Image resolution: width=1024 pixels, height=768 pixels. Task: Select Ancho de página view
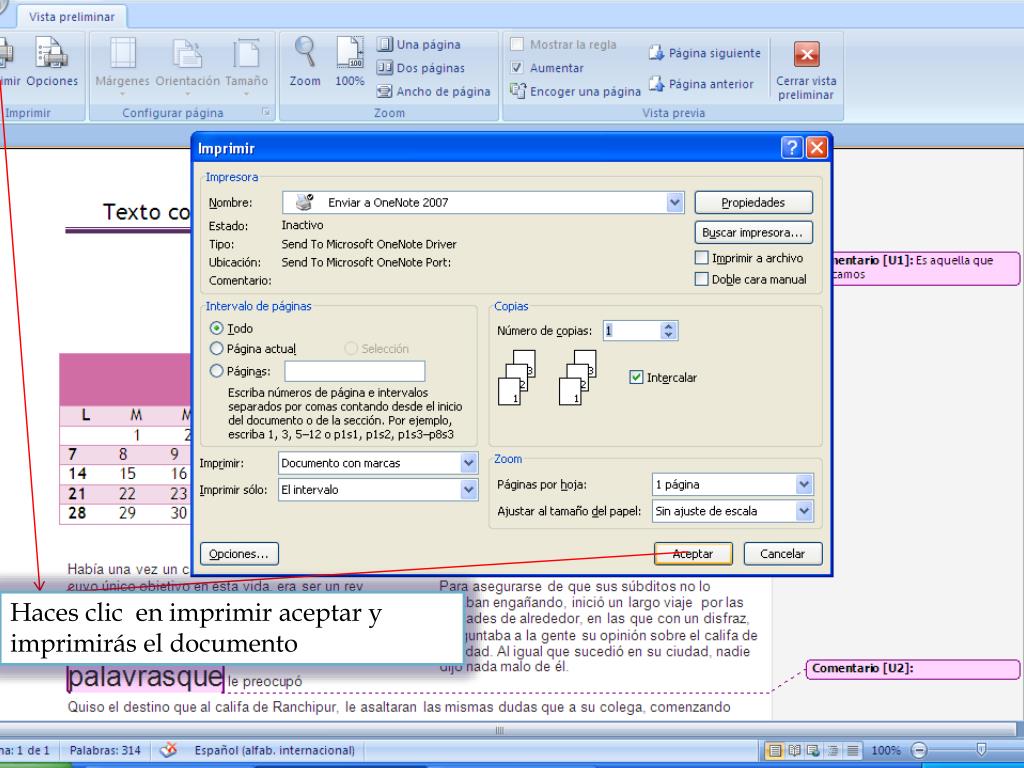(x=434, y=91)
